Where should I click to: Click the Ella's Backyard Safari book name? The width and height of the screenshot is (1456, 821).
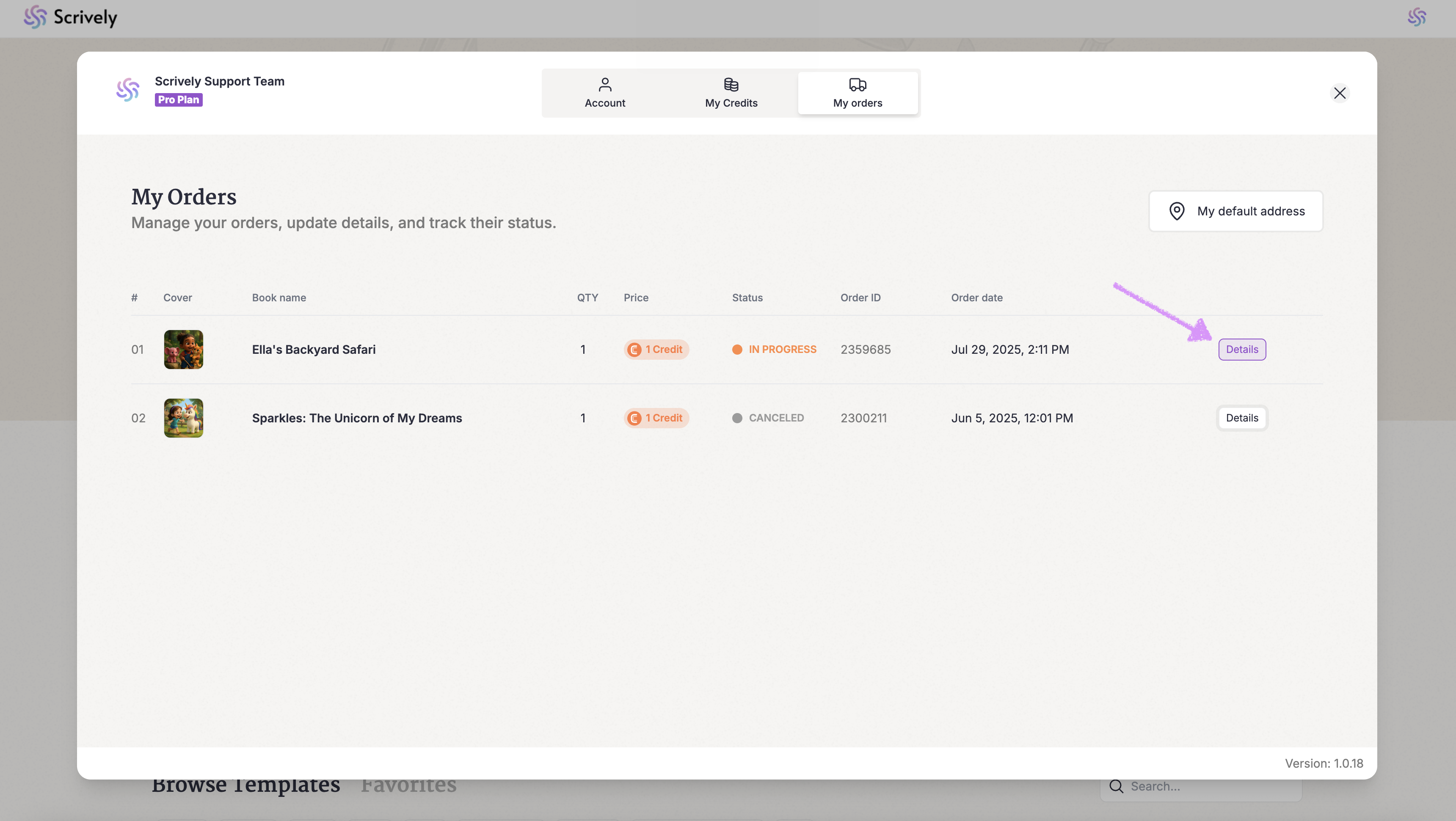point(313,349)
